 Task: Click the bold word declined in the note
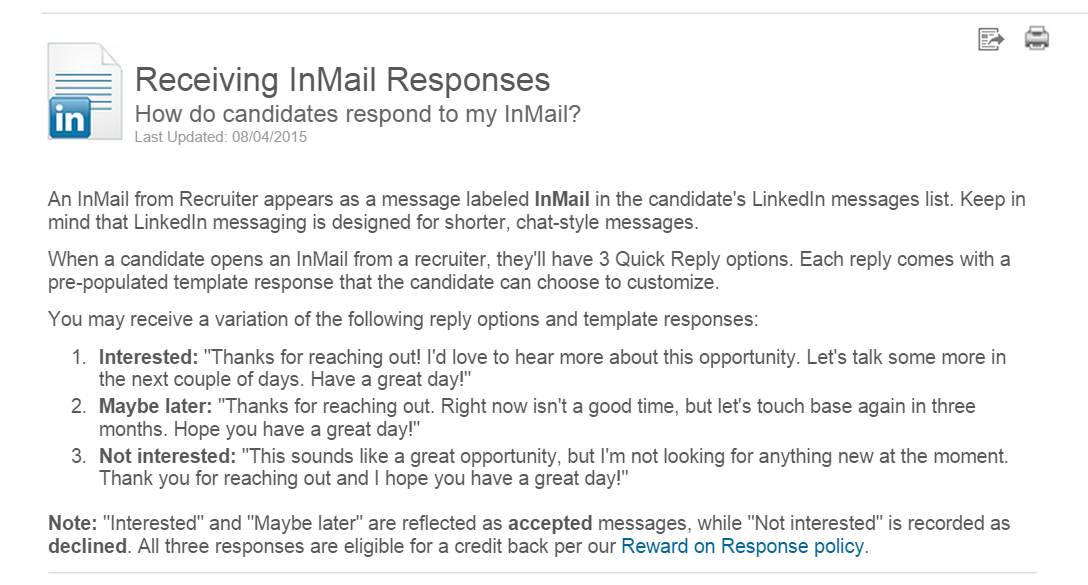pos(87,546)
